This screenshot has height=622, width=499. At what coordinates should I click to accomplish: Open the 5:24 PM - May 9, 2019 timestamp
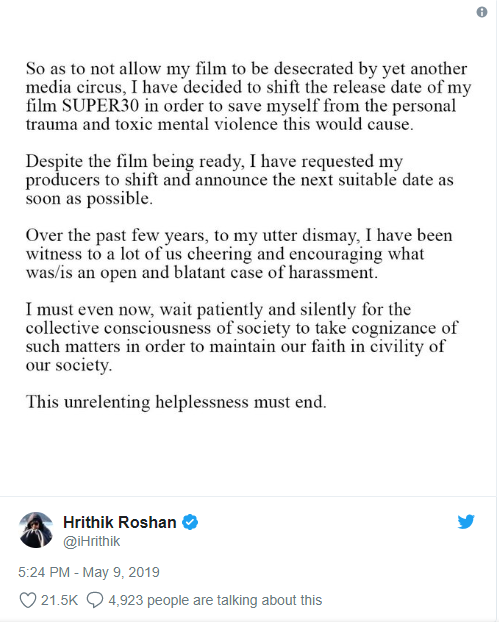(89, 572)
